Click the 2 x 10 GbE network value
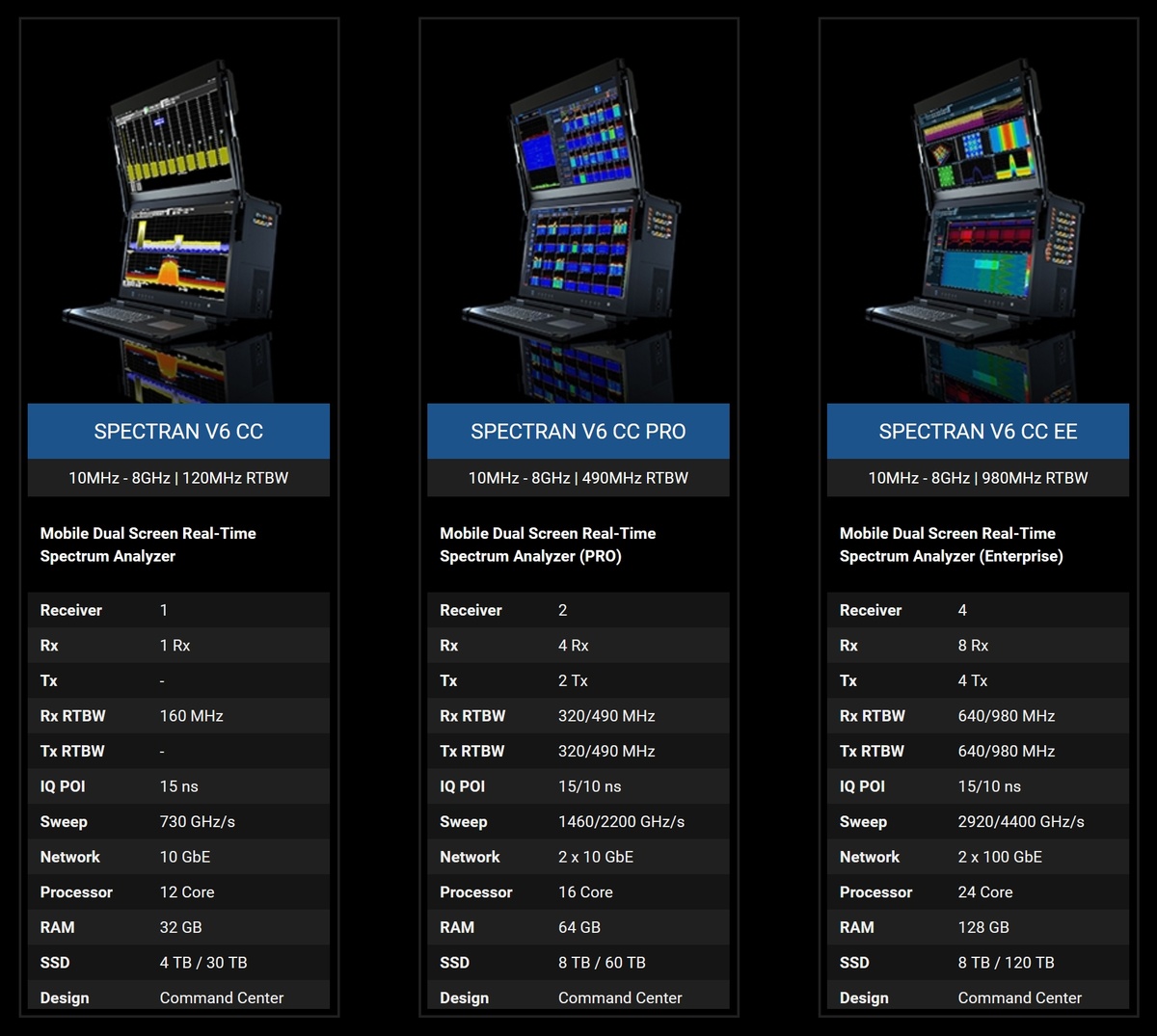Screen dimensions: 1157x1036 tap(596, 857)
